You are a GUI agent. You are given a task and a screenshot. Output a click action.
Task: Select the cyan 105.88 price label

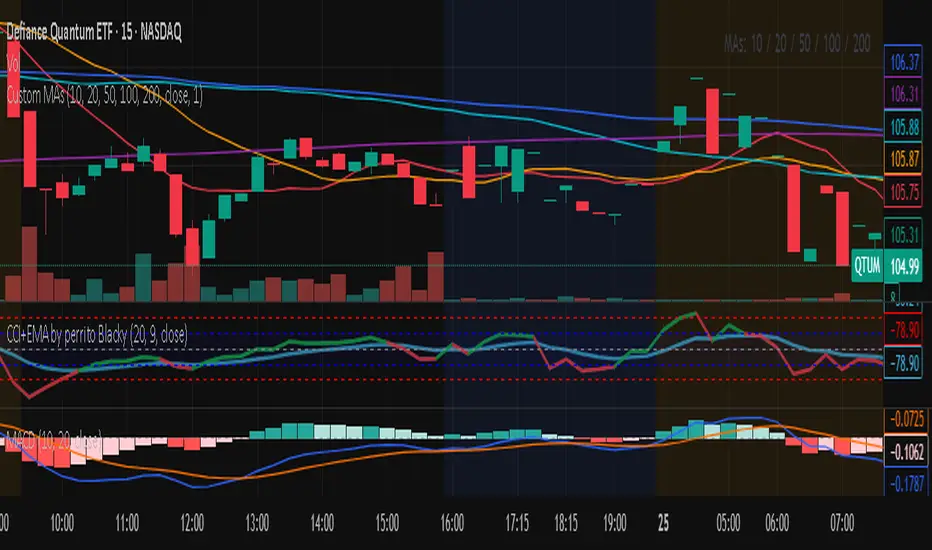tap(903, 126)
